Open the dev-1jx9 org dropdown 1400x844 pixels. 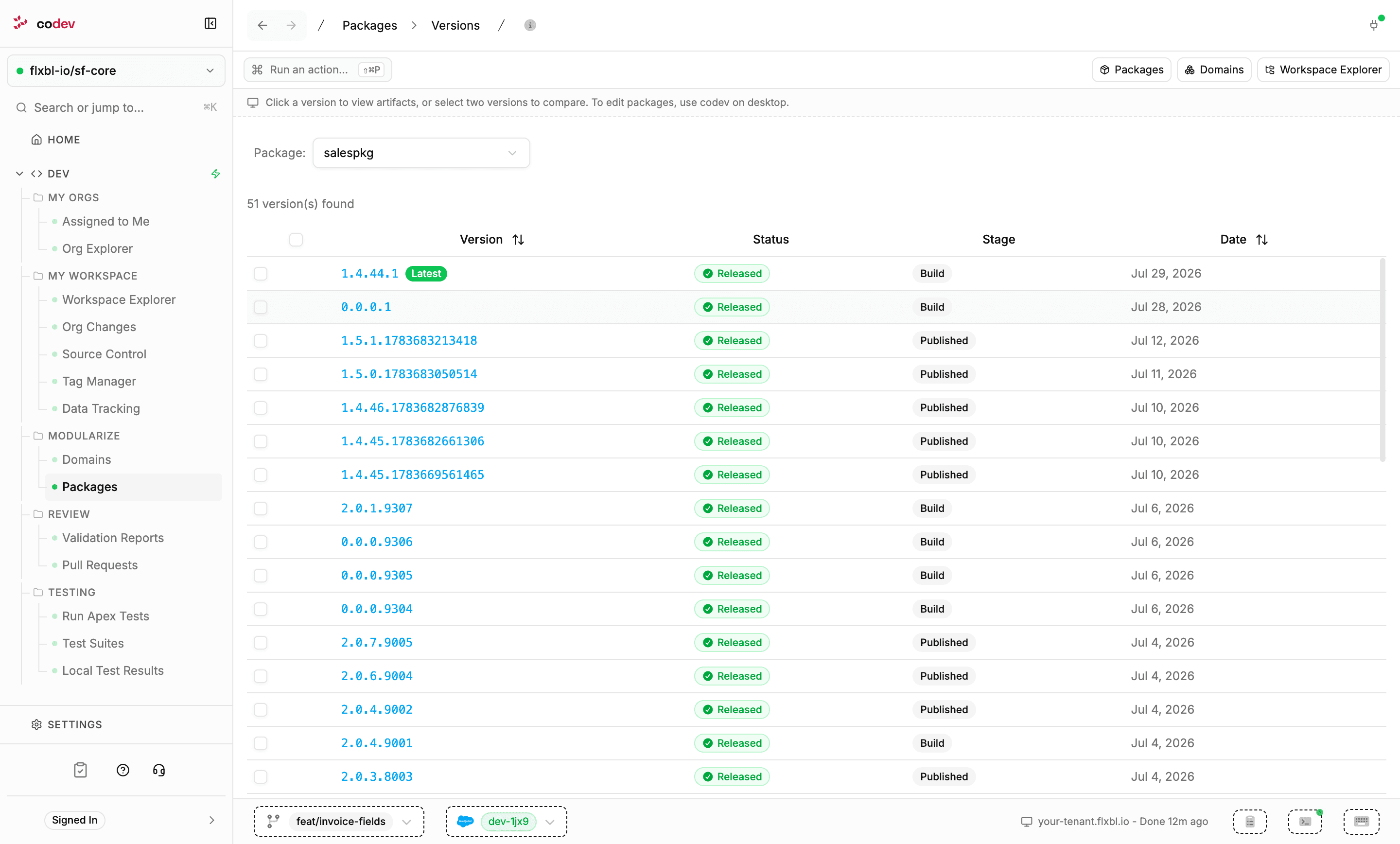point(506,821)
